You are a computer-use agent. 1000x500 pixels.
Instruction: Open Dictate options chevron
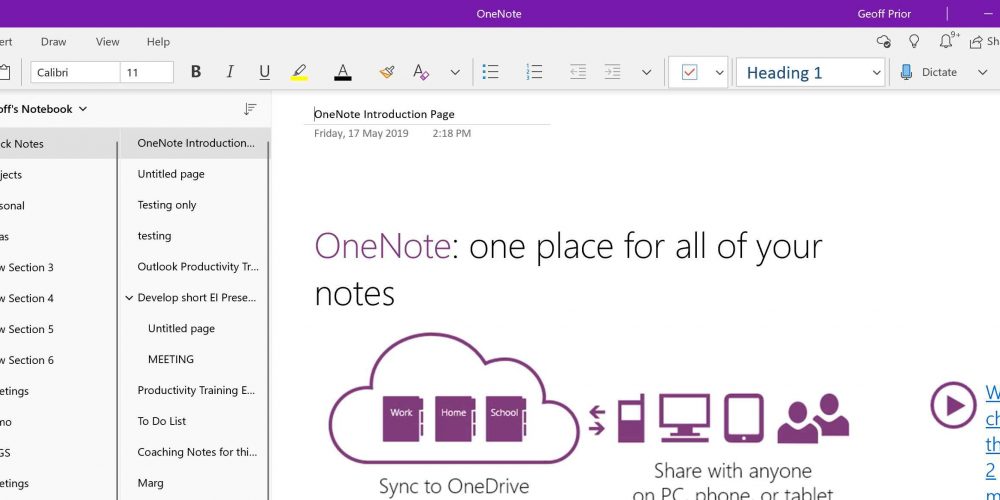pyautogui.click(x=982, y=72)
